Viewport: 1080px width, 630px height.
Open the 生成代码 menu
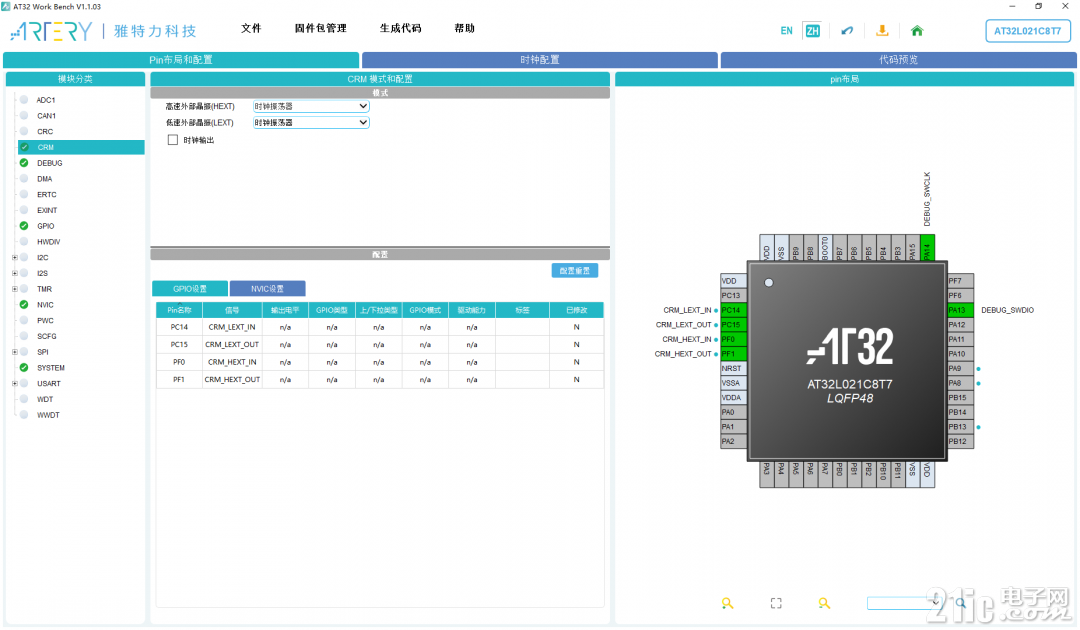coord(400,28)
